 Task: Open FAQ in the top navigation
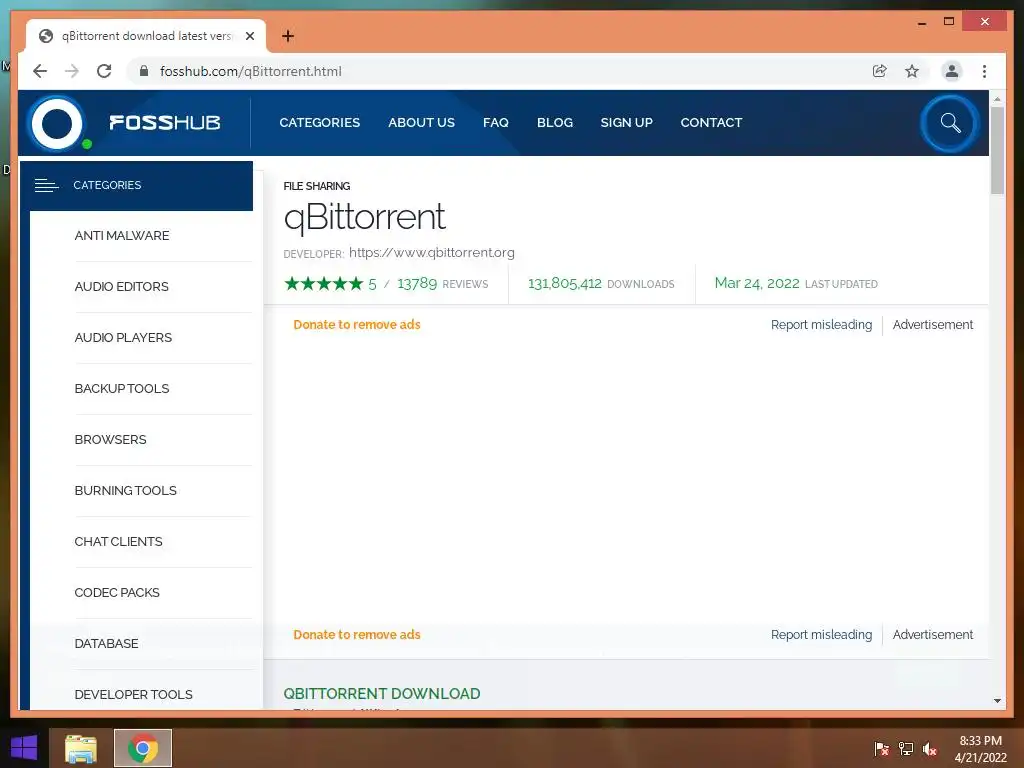point(496,123)
